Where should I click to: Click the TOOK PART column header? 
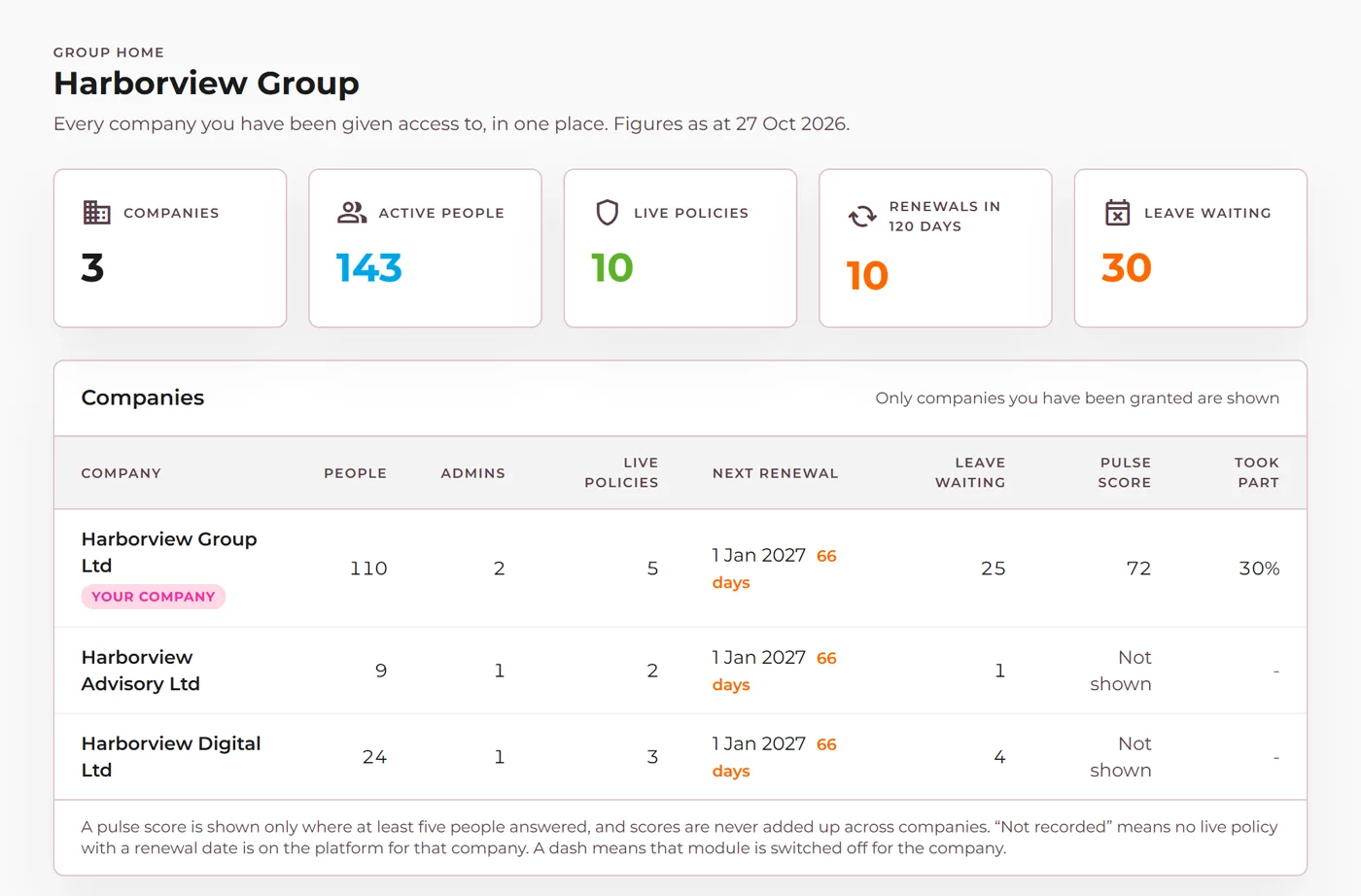[x=1257, y=472]
